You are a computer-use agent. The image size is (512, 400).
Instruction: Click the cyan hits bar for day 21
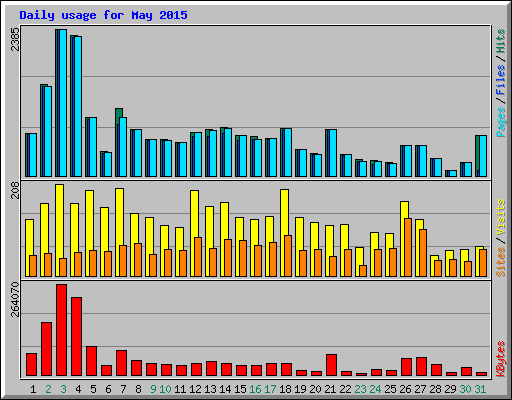point(333,153)
